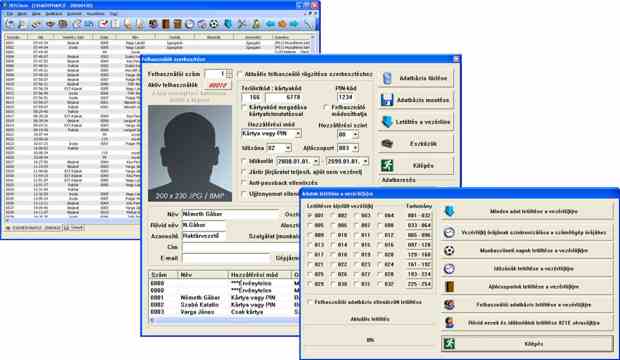The height and width of the screenshot is (360, 620).
Task: Click the floppy disk icon of Adatbázis mentése
Action: click(x=387, y=100)
